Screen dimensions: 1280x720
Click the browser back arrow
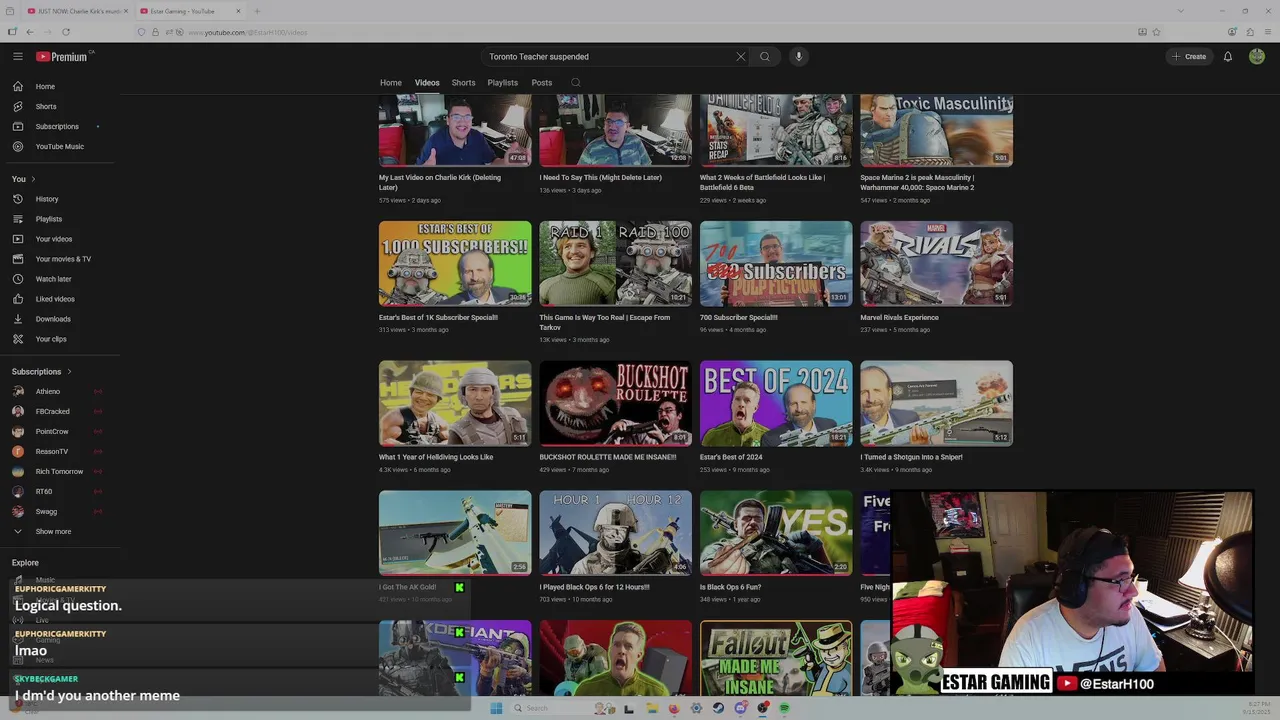(x=30, y=32)
